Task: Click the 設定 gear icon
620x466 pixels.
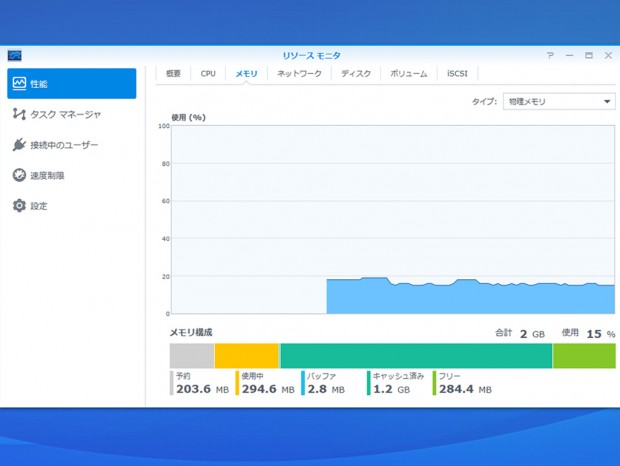Action: click(x=19, y=206)
